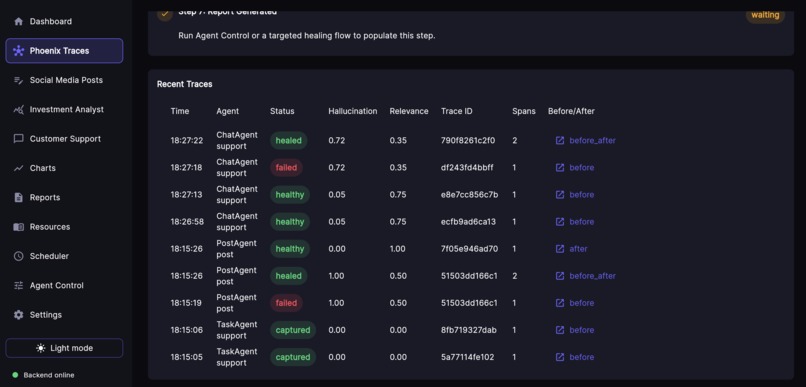Image resolution: width=806 pixels, height=387 pixels.
Task: Click the Resources book icon
Action: pyautogui.click(x=19, y=227)
